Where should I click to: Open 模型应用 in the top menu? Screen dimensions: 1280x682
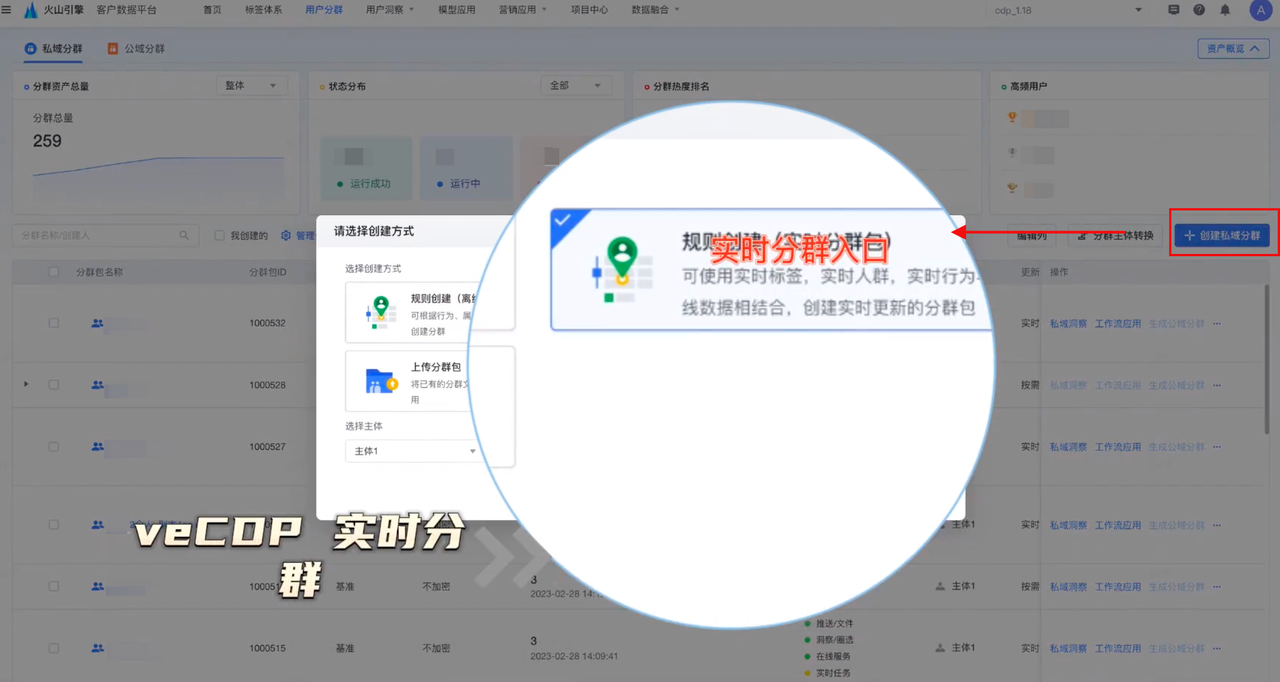click(457, 10)
